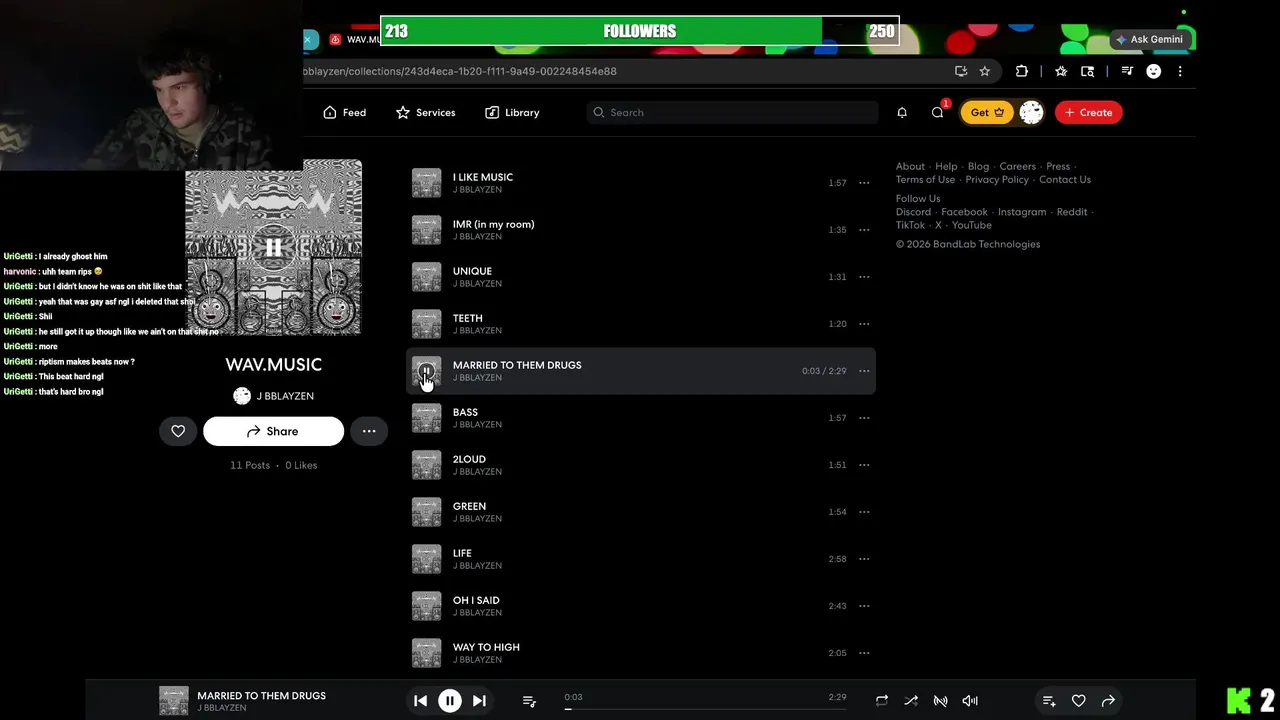Click the browser address bar URL
This screenshot has height=720, width=1280.
460,71
